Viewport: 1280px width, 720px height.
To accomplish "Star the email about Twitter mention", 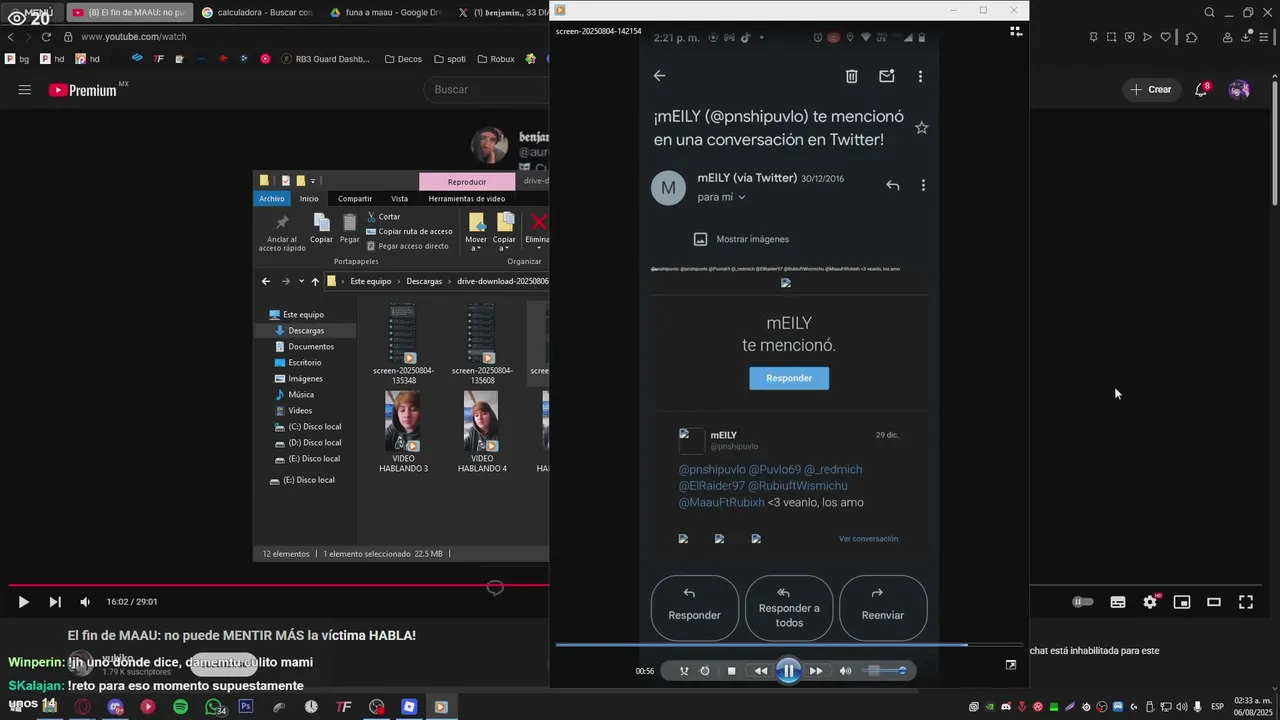I will (x=922, y=128).
